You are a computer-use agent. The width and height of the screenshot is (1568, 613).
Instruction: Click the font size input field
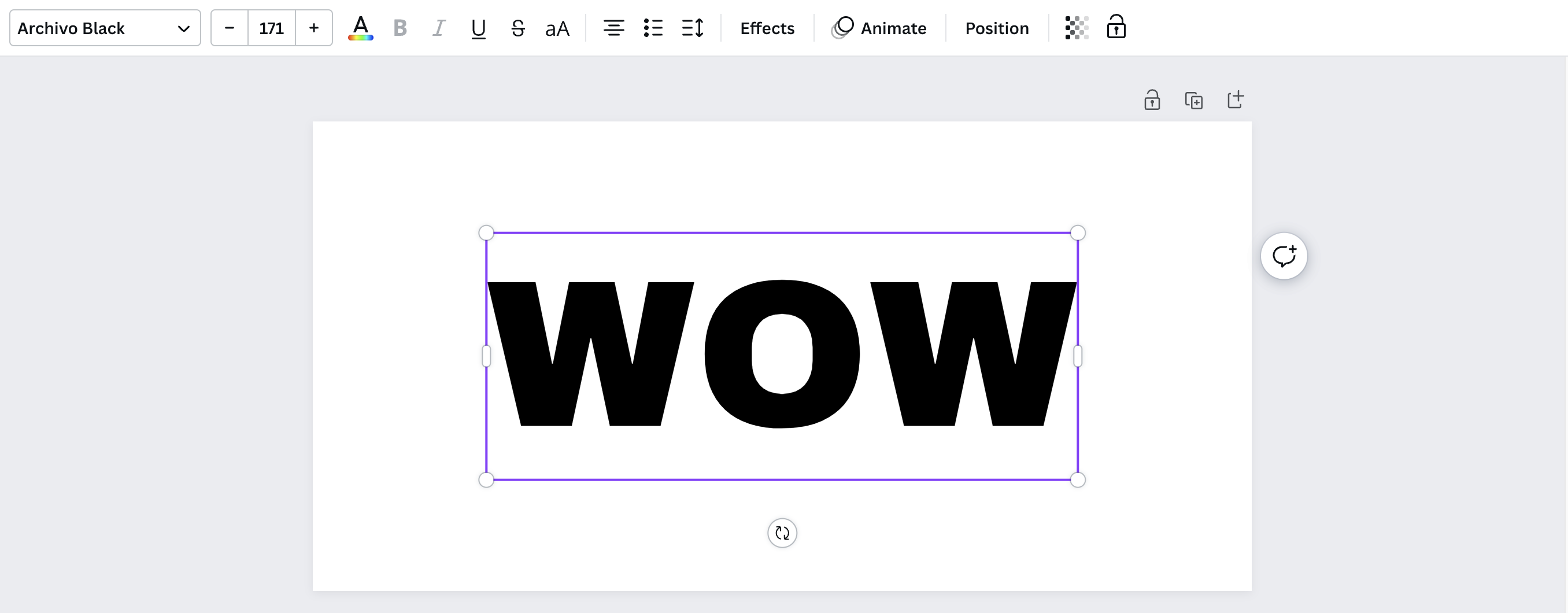coord(271,27)
